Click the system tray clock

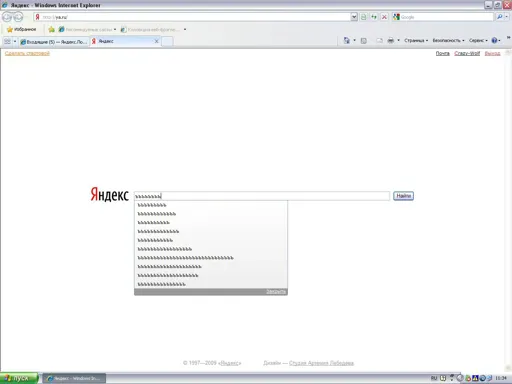[x=501, y=378]
